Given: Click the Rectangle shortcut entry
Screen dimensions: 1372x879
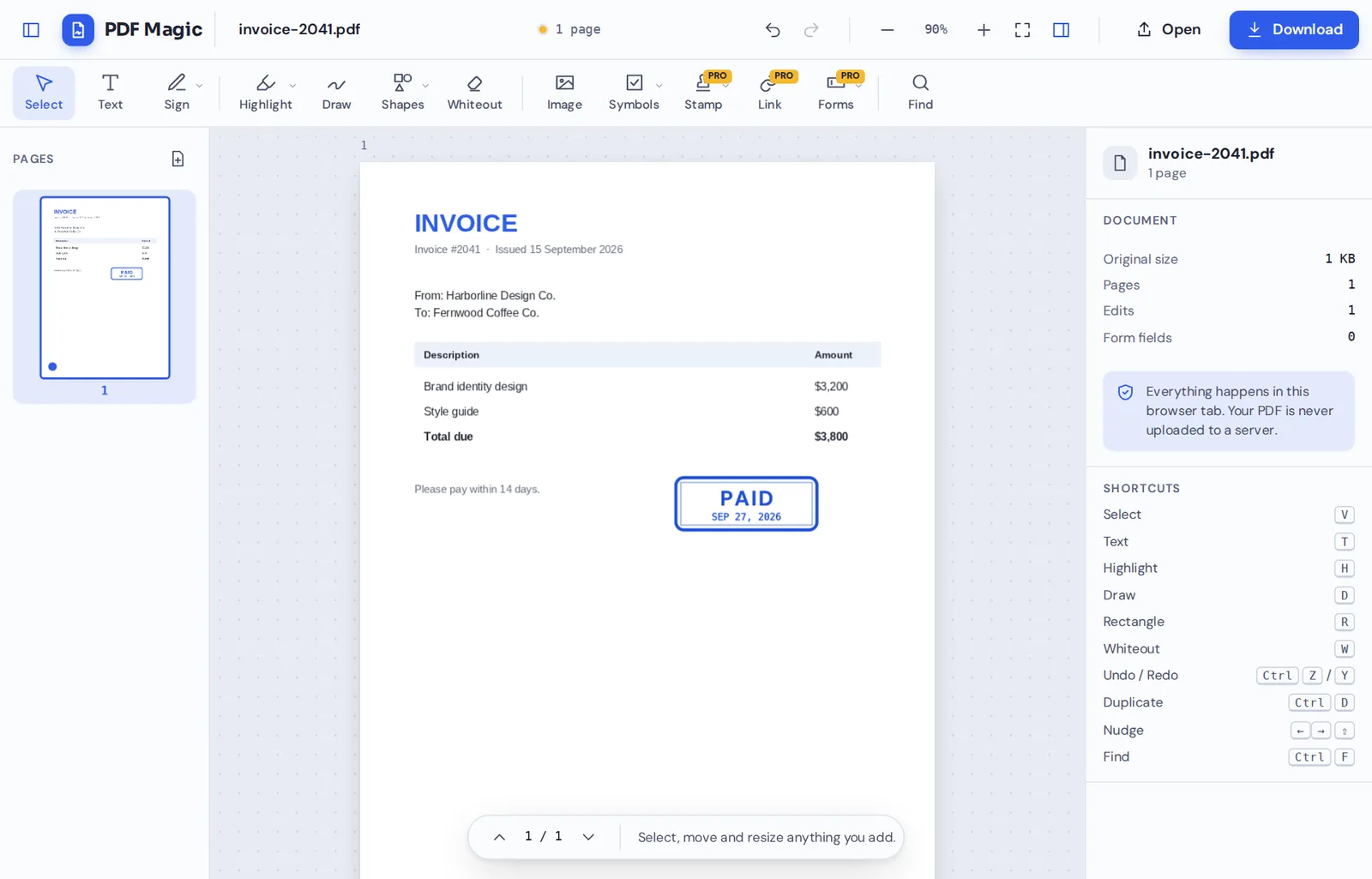Looking at the screenshot, I should [1229, 622].
